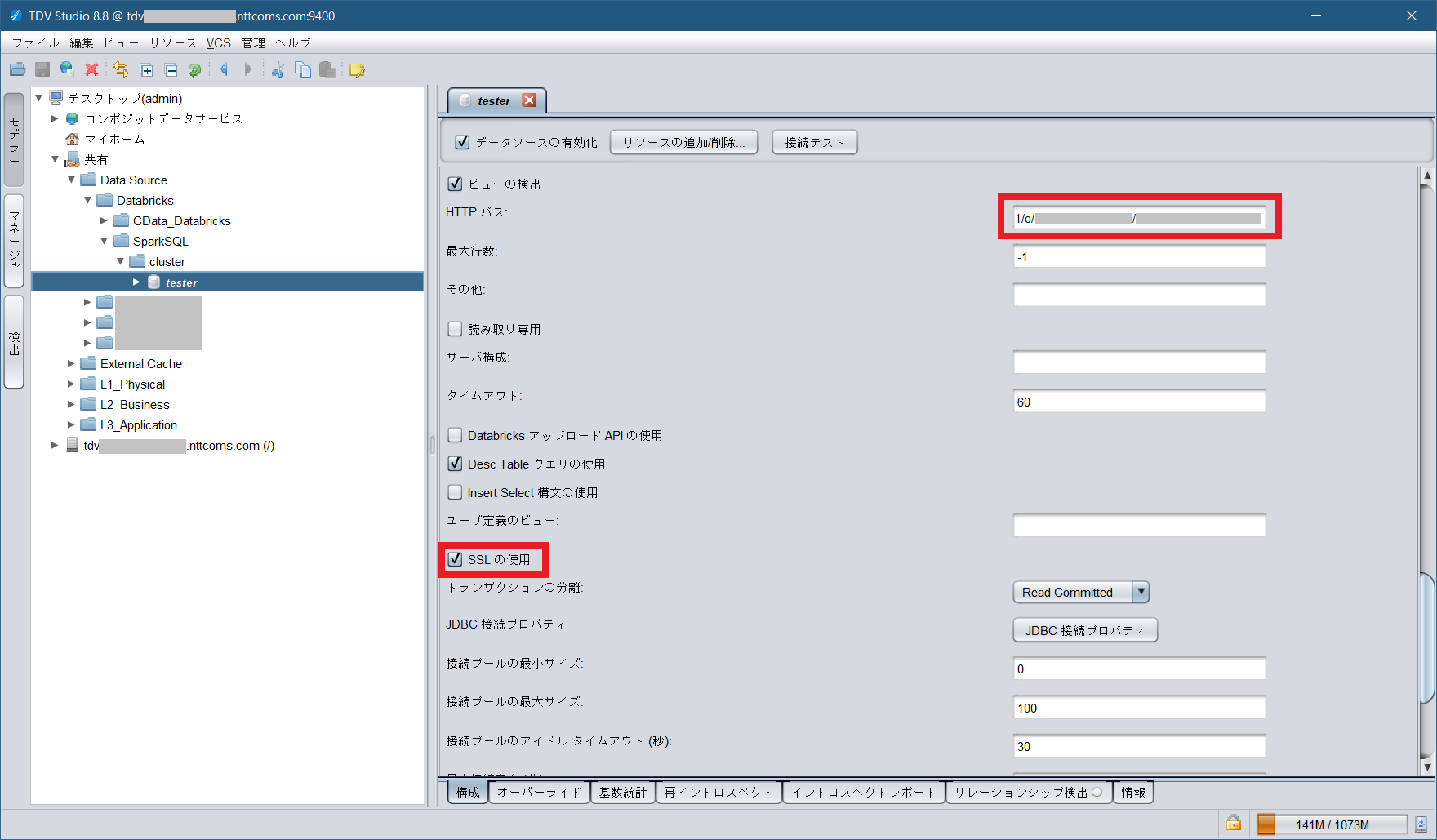Select the マネージャ side panel button
This screenshot has height=840, width=1437.
(14, 241)
